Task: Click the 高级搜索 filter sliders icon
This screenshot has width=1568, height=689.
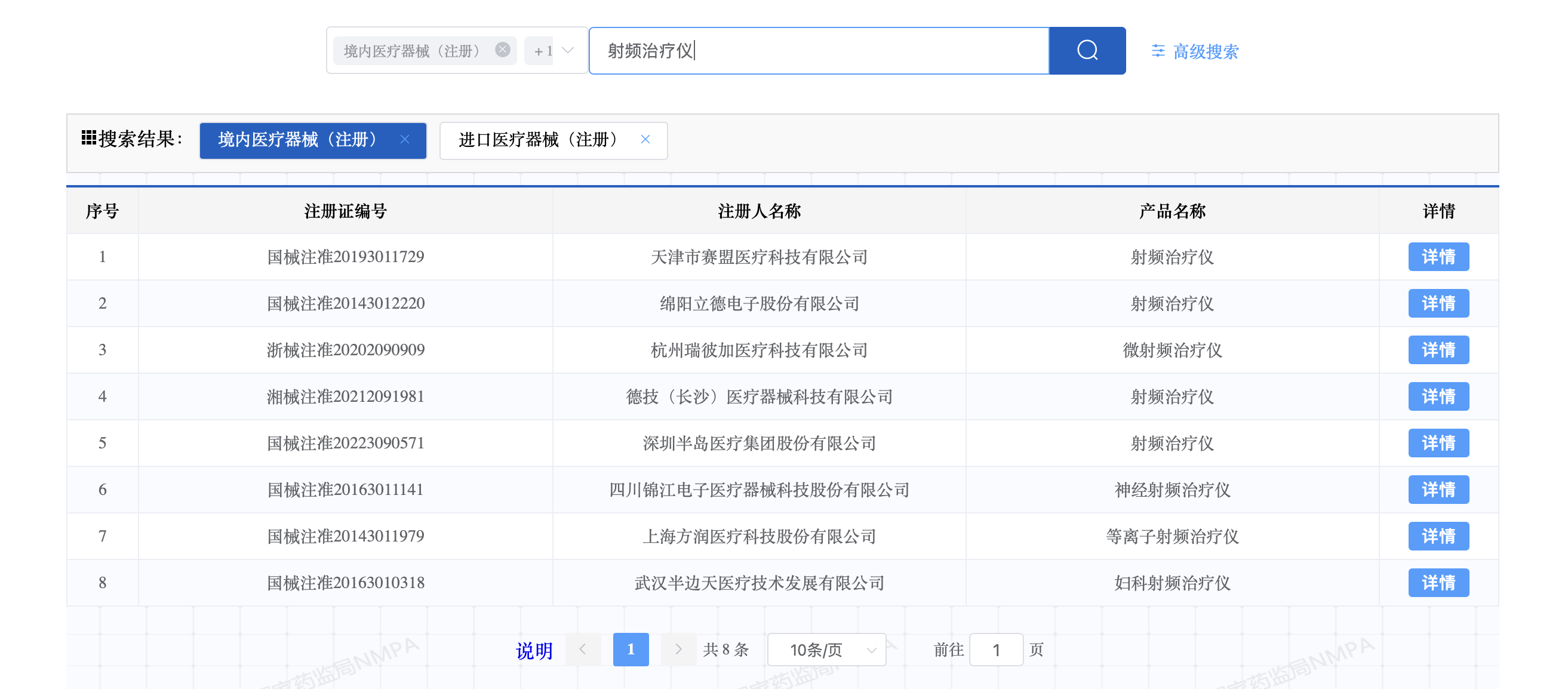Action: point(1158,51)
